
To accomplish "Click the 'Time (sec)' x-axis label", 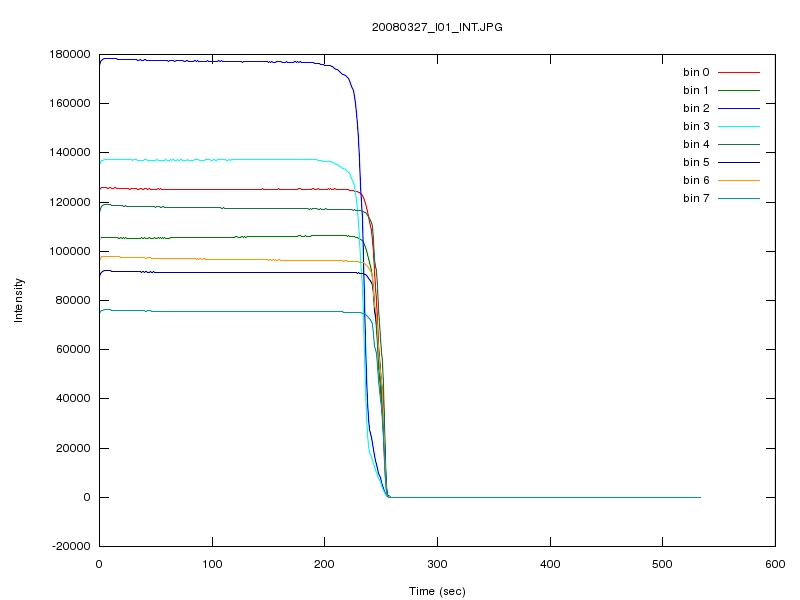I will tap(437, 591).
